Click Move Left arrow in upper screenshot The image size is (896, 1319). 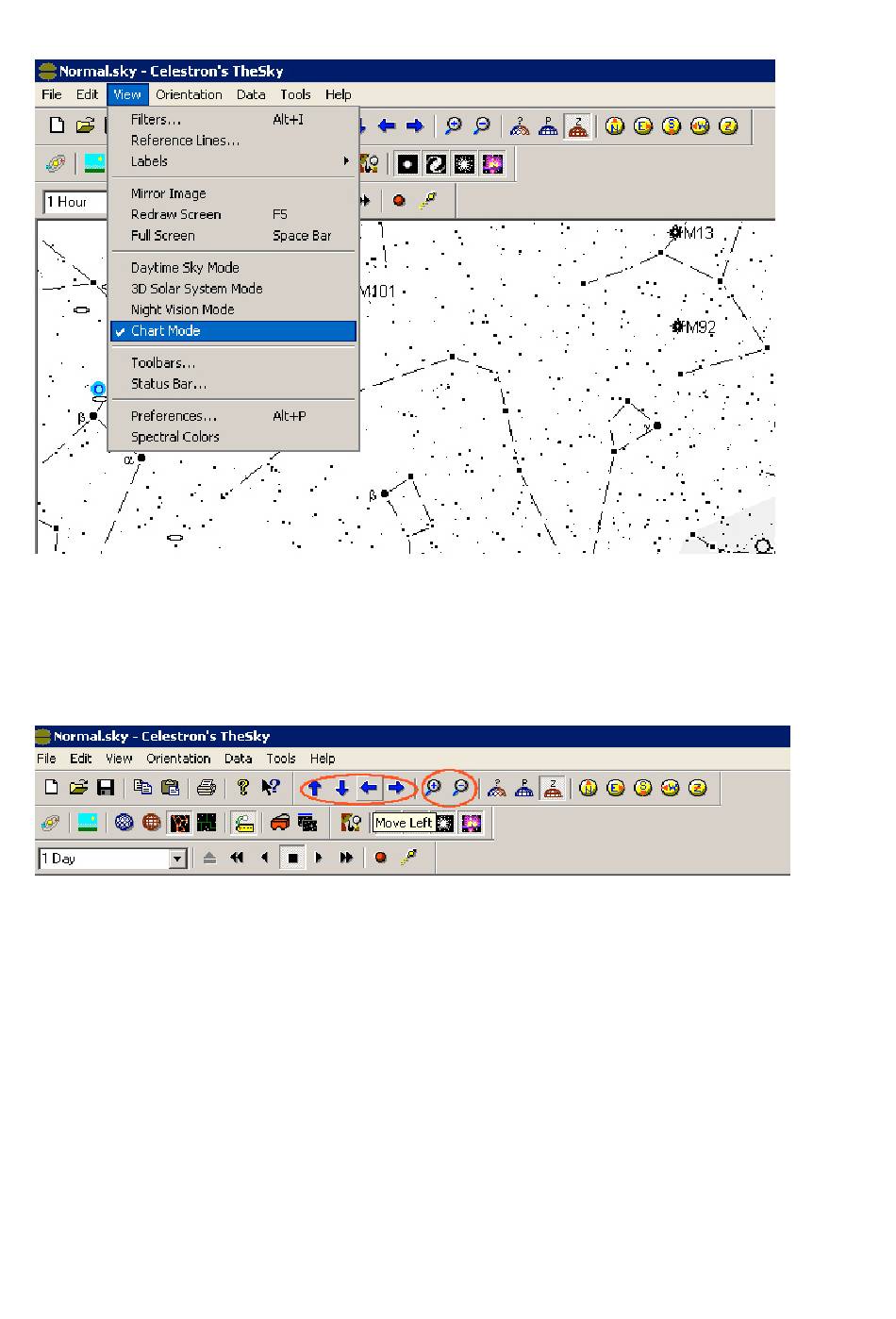(387, 125)
